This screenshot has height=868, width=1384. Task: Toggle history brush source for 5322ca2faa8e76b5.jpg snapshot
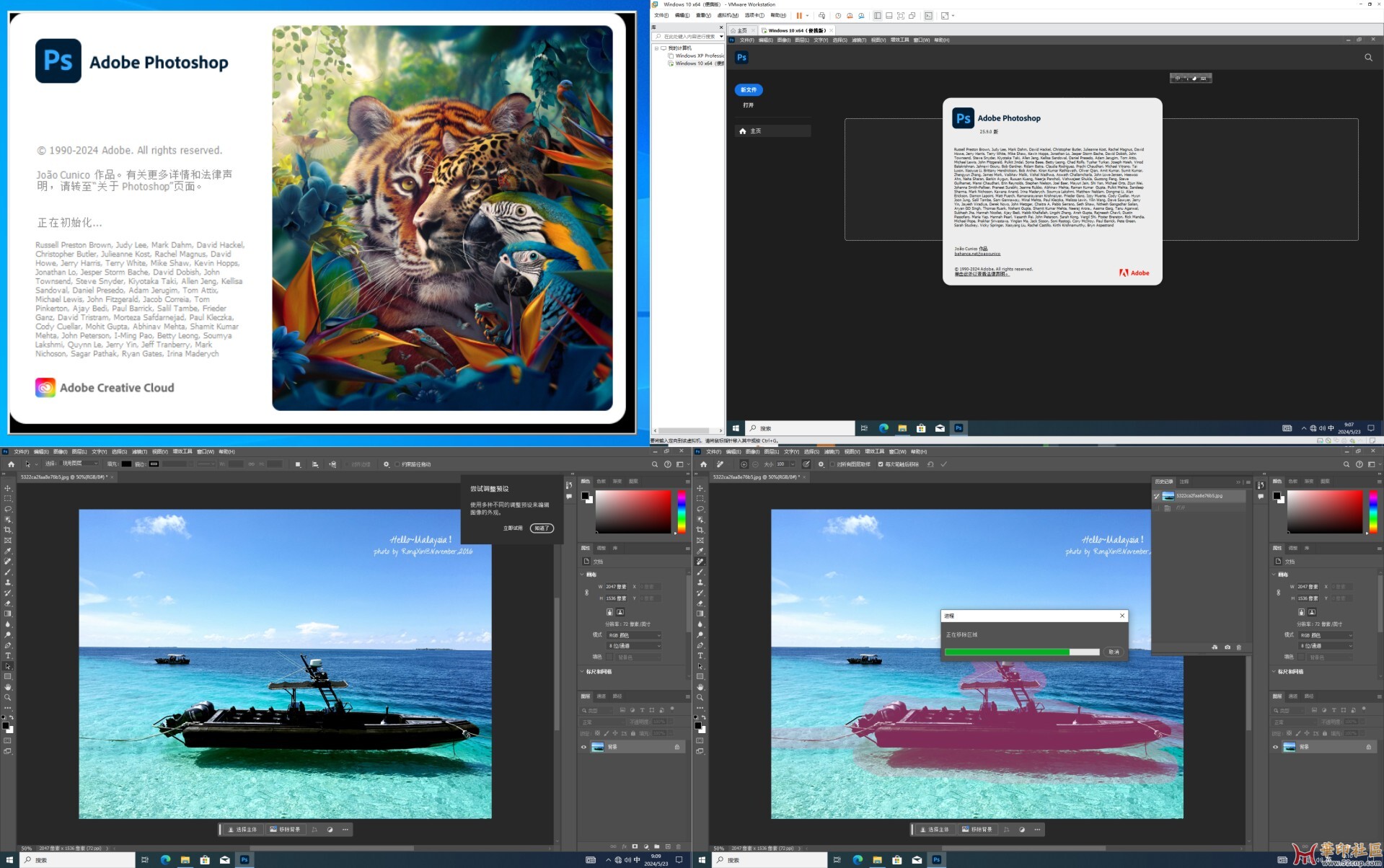[x=1157, y=496]
